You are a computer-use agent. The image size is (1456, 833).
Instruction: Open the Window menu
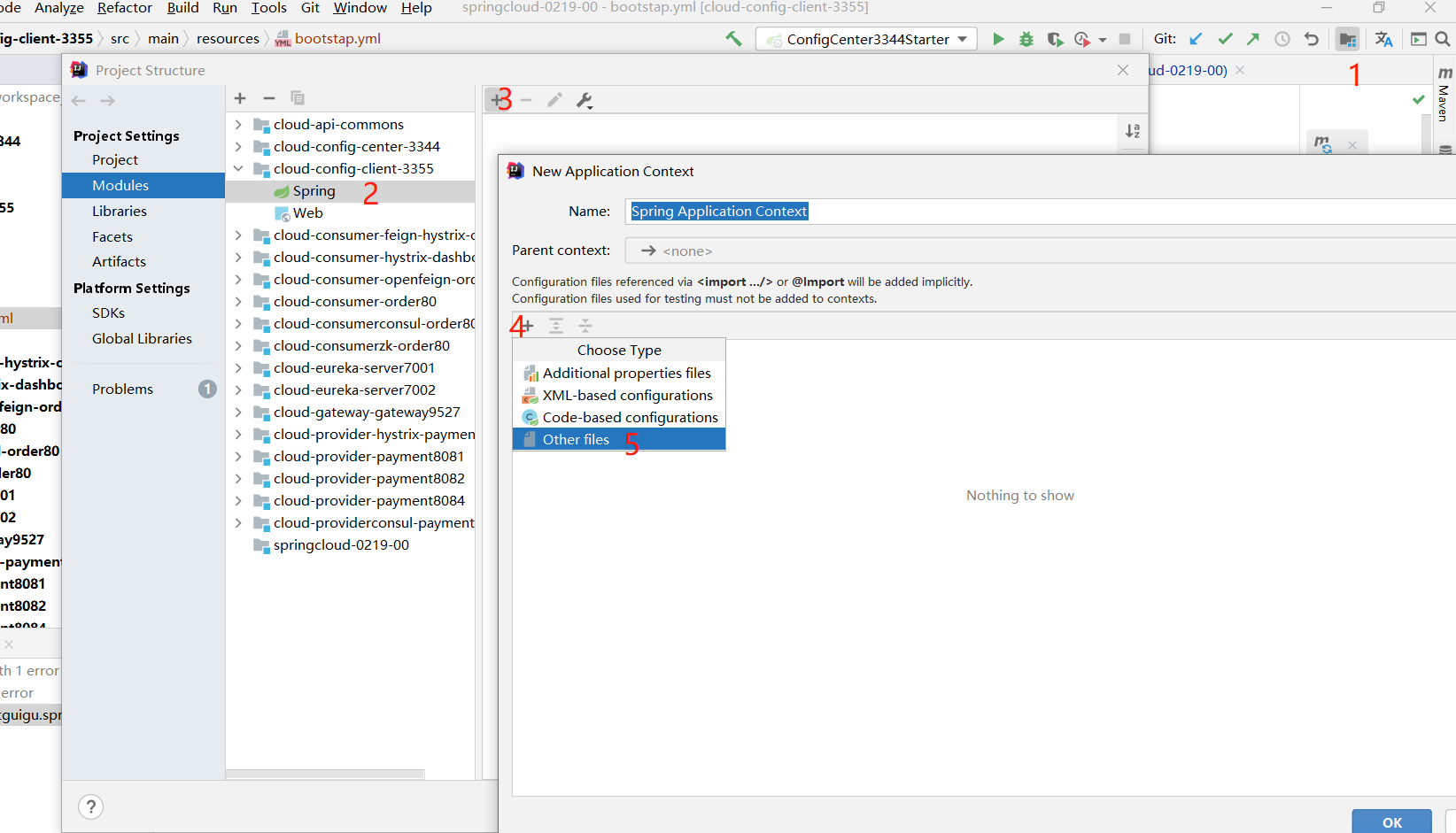click(x=360, y=8)
